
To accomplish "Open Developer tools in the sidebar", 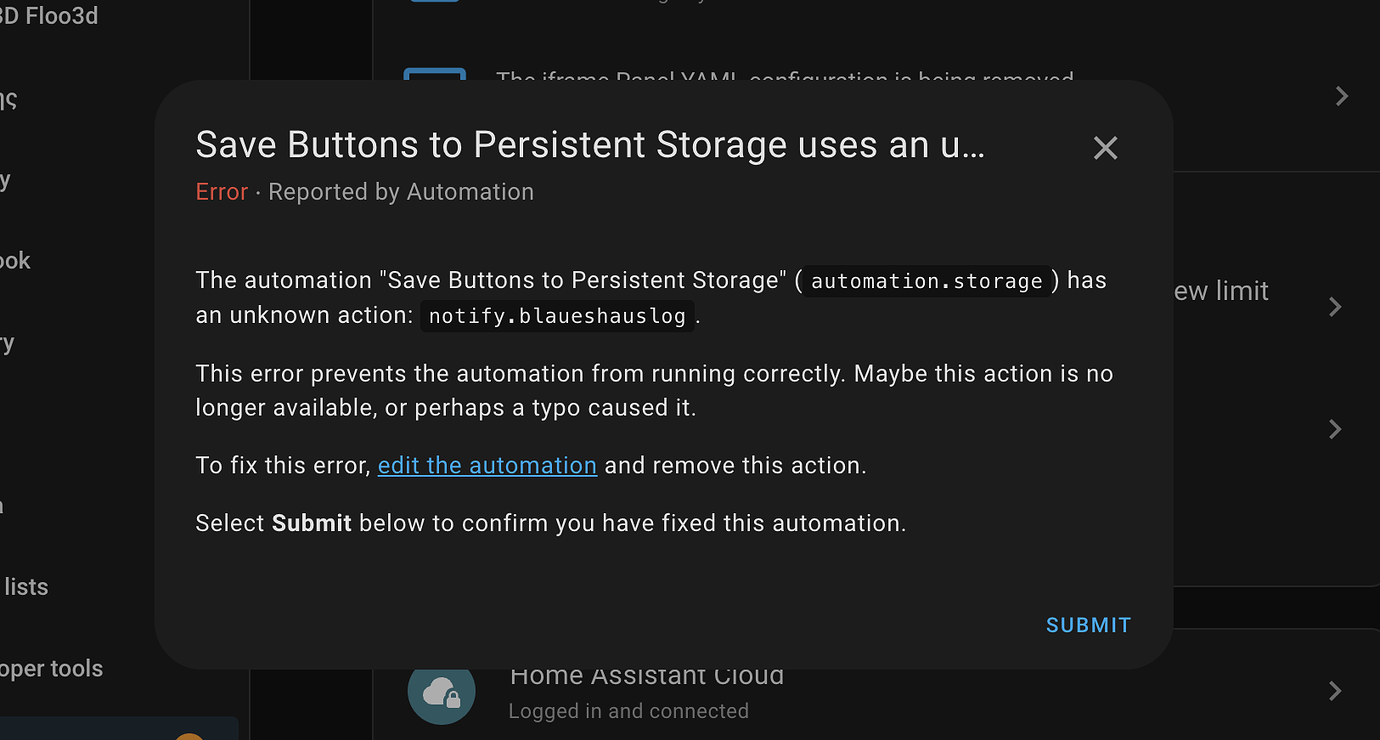I will pos(52,668).
